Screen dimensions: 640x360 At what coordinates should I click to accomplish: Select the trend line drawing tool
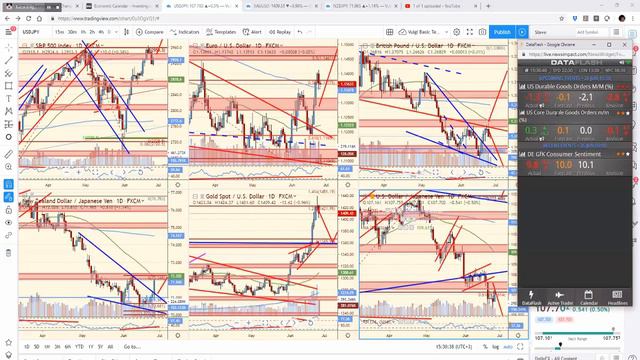[9, 60]
